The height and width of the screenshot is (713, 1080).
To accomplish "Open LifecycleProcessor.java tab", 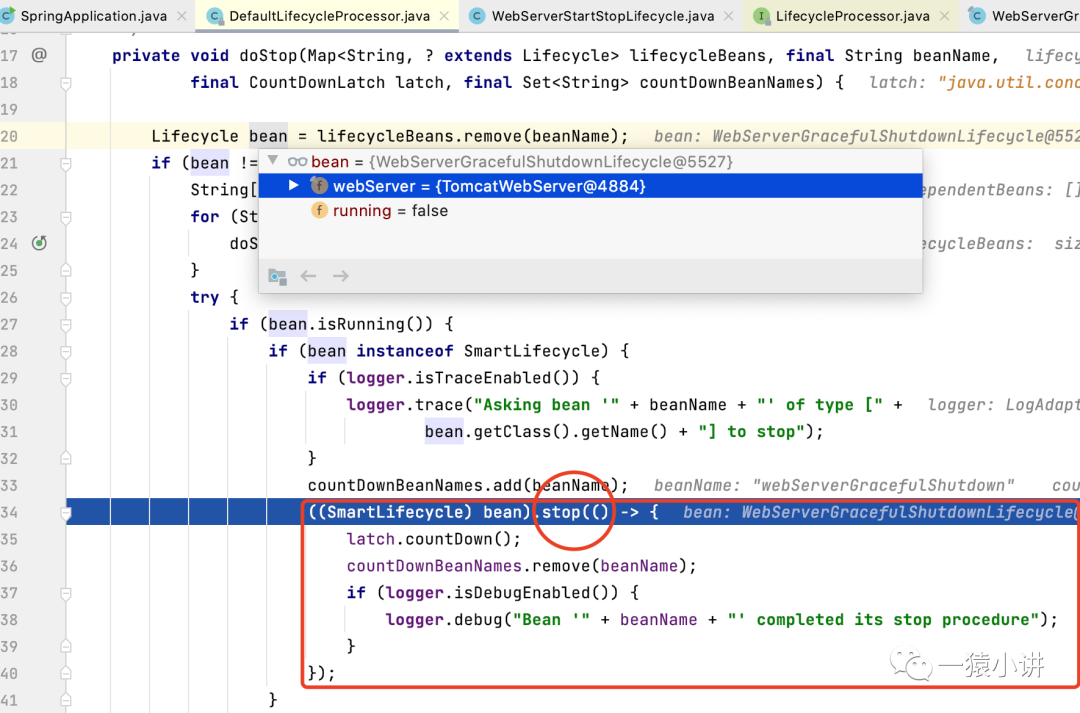I will click(853, 16).
